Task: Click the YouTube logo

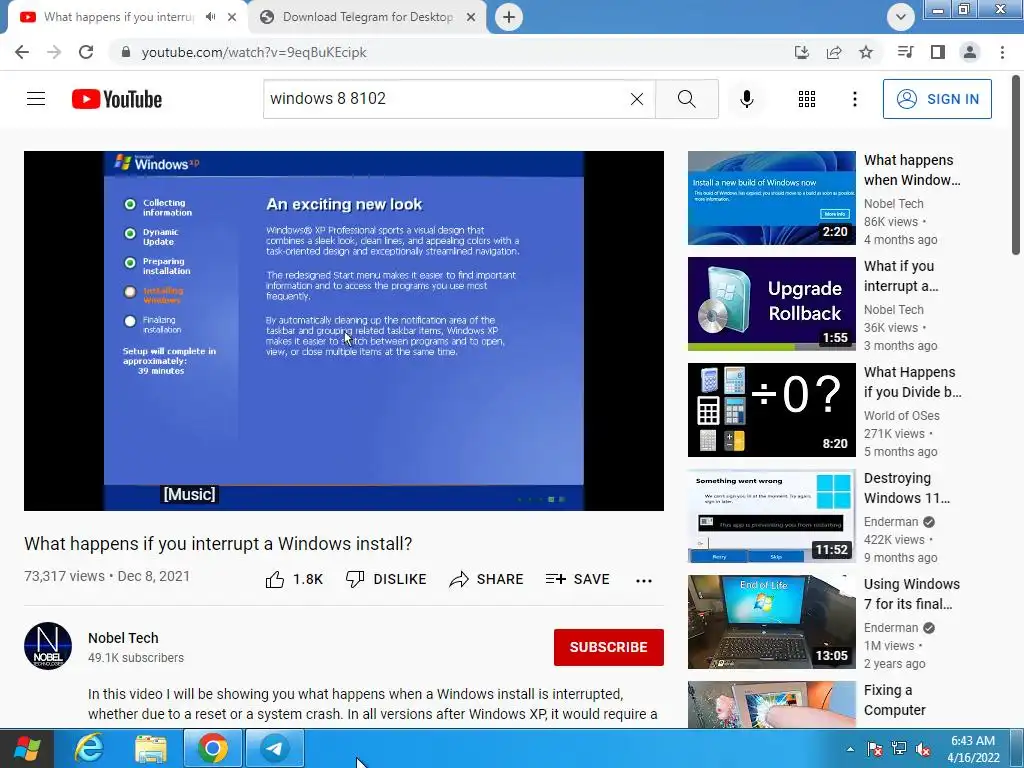Action: pos(117,99)
